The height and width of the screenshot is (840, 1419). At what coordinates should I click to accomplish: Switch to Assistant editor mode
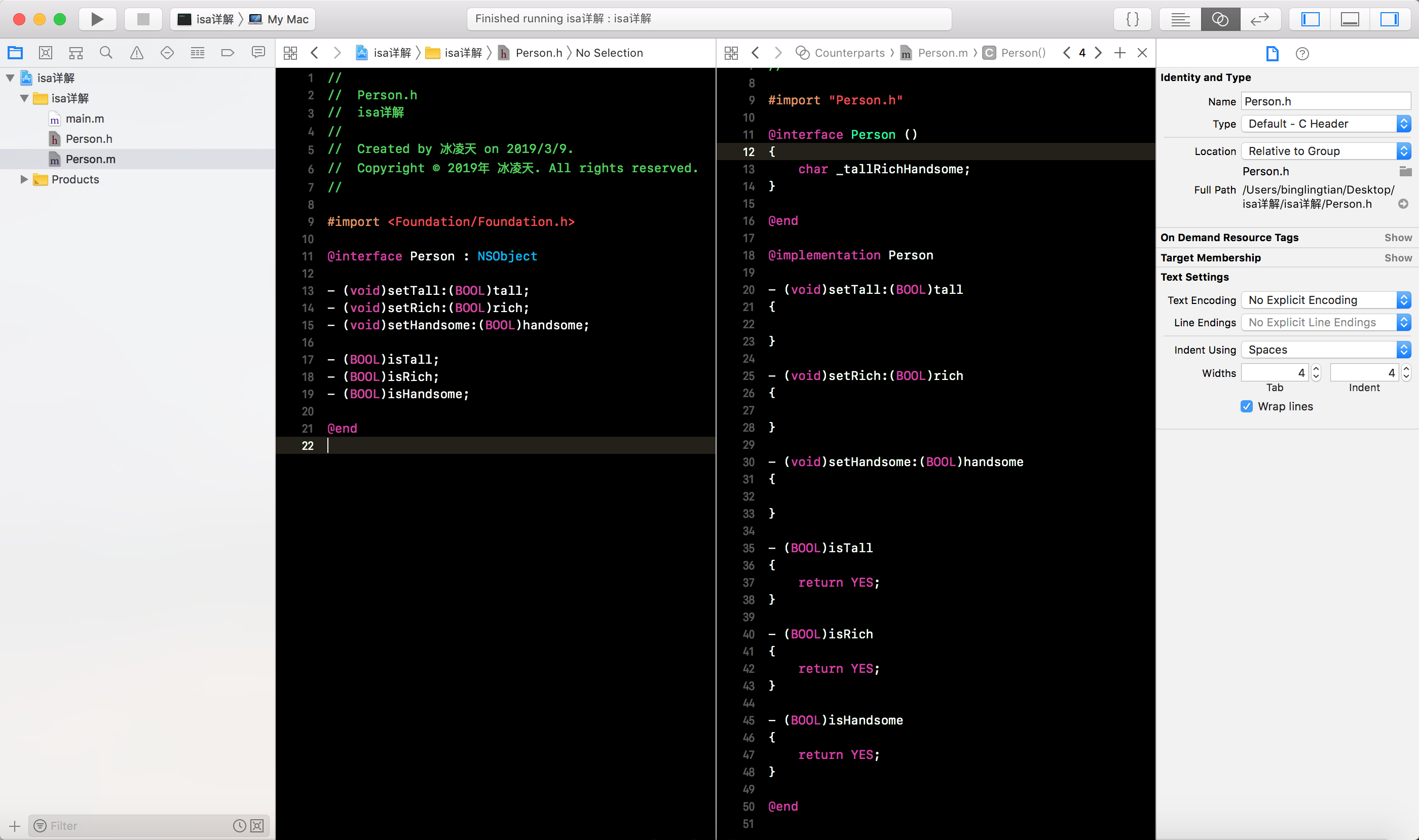pyautogui.click(x=1220, y=19)
